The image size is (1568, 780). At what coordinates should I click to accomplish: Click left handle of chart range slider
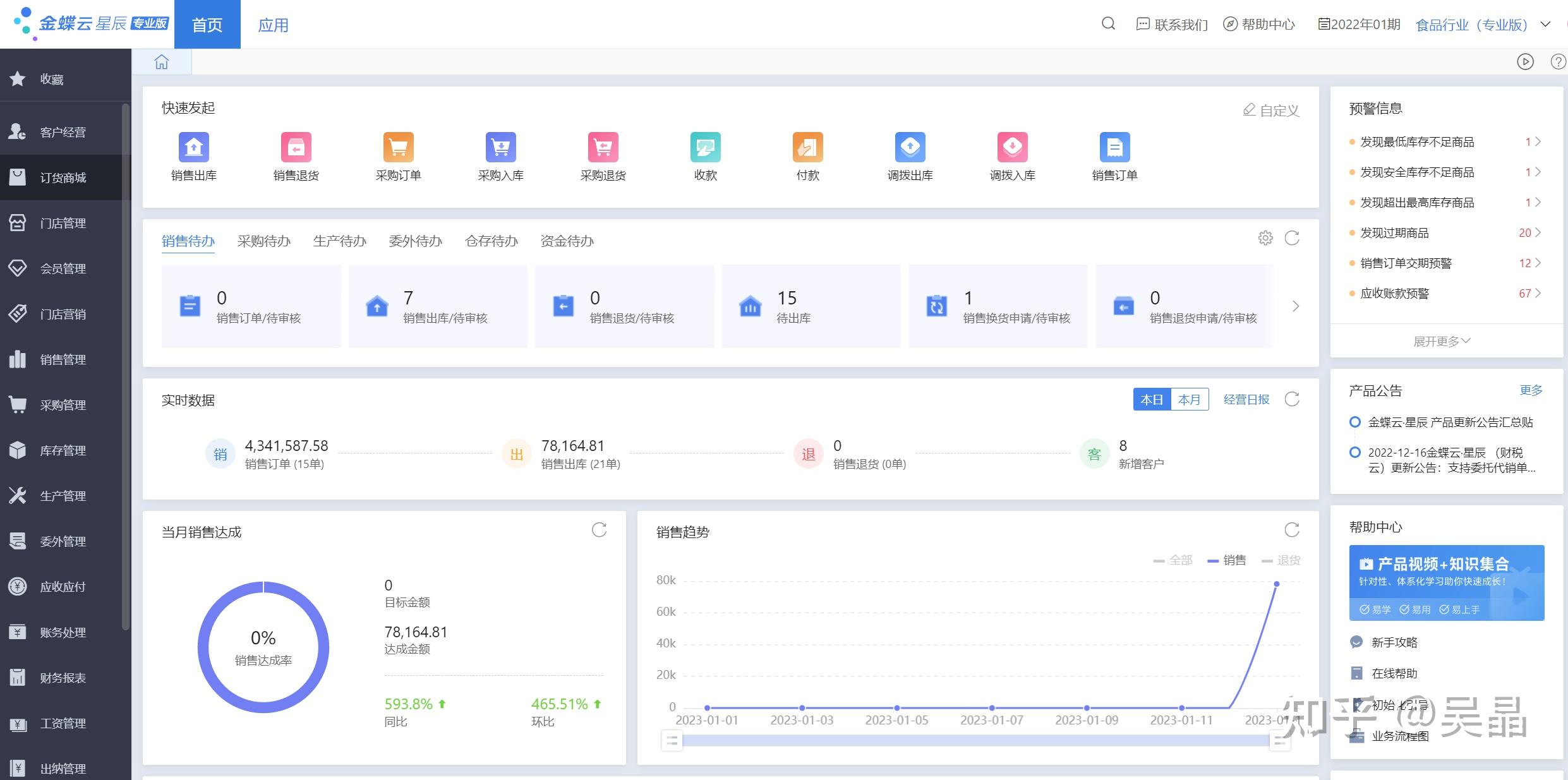tap(672, 740)
